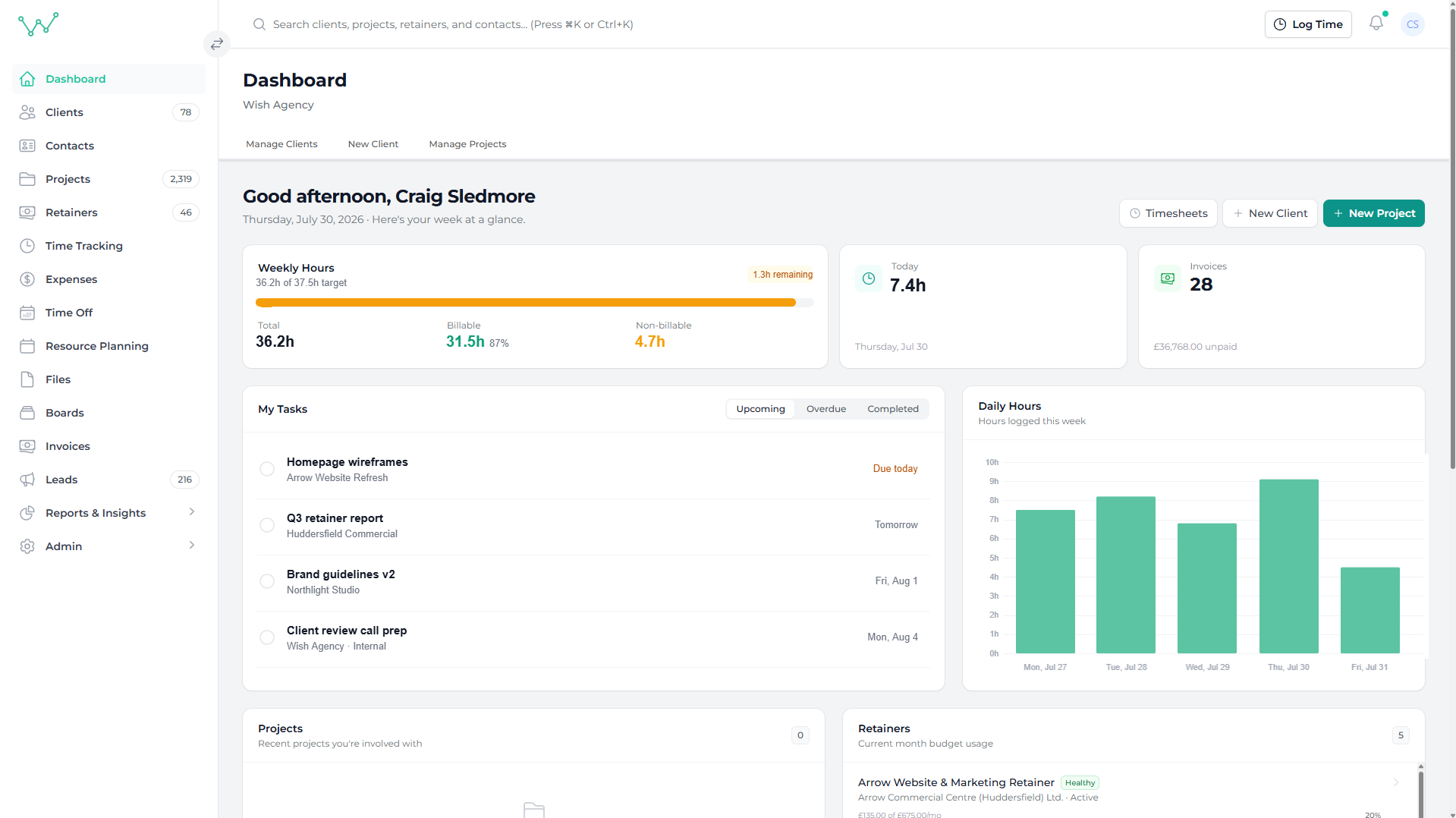
Task: Open Time Off via its calendar icon
Action: 27,313
